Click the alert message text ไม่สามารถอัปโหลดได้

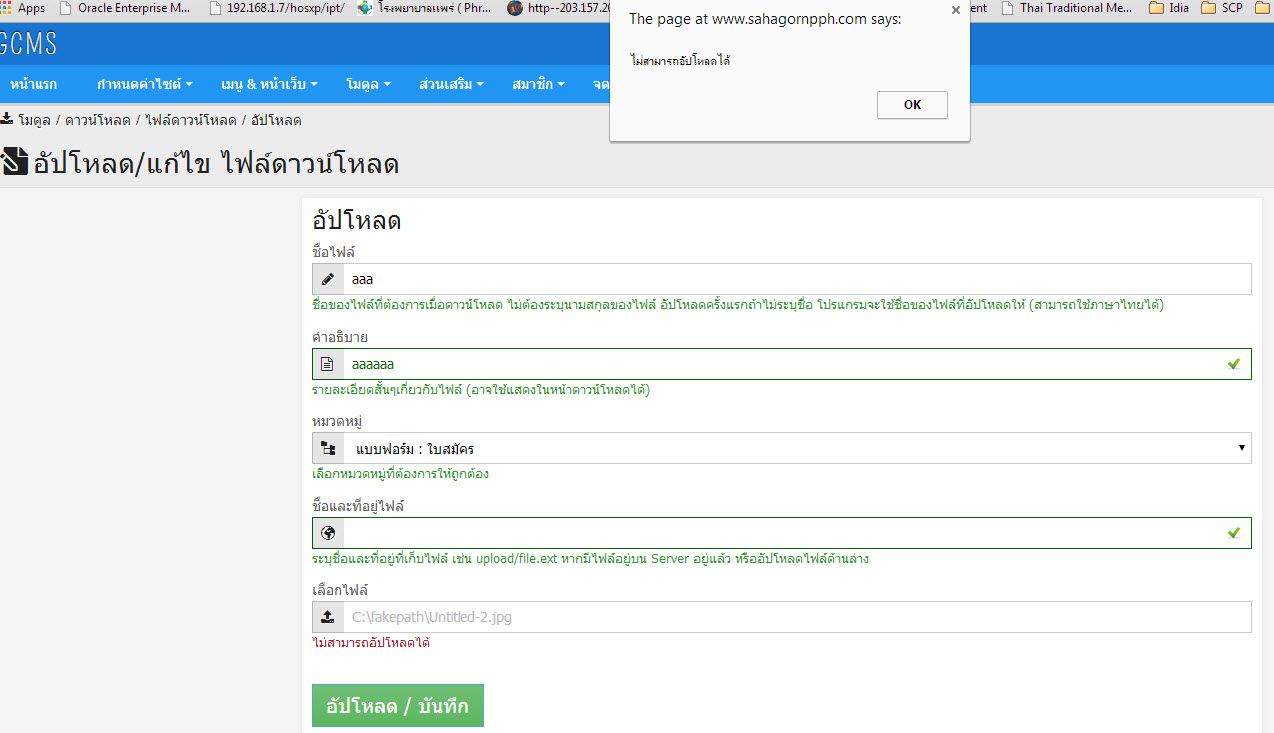[680, 61]
